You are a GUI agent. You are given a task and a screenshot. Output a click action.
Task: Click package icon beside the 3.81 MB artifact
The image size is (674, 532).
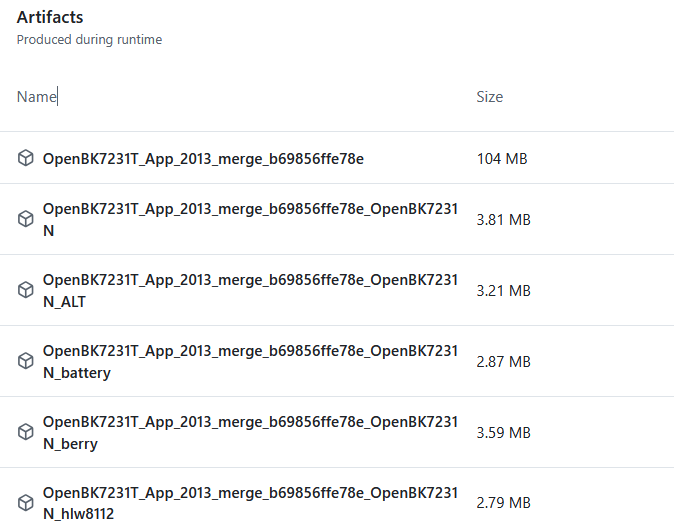(x=26, y=219)
